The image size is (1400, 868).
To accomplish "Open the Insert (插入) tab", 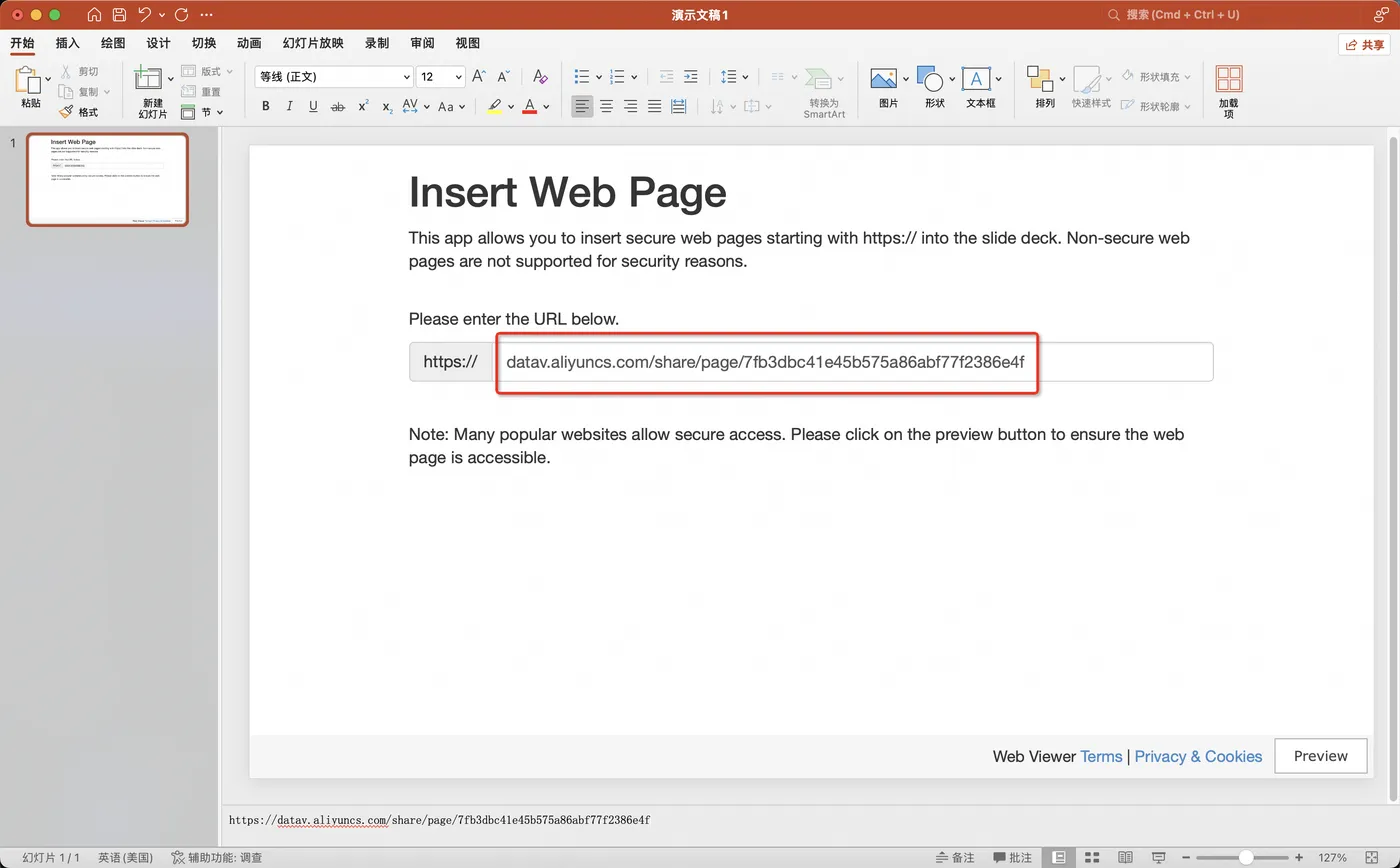I will [67, 43].
